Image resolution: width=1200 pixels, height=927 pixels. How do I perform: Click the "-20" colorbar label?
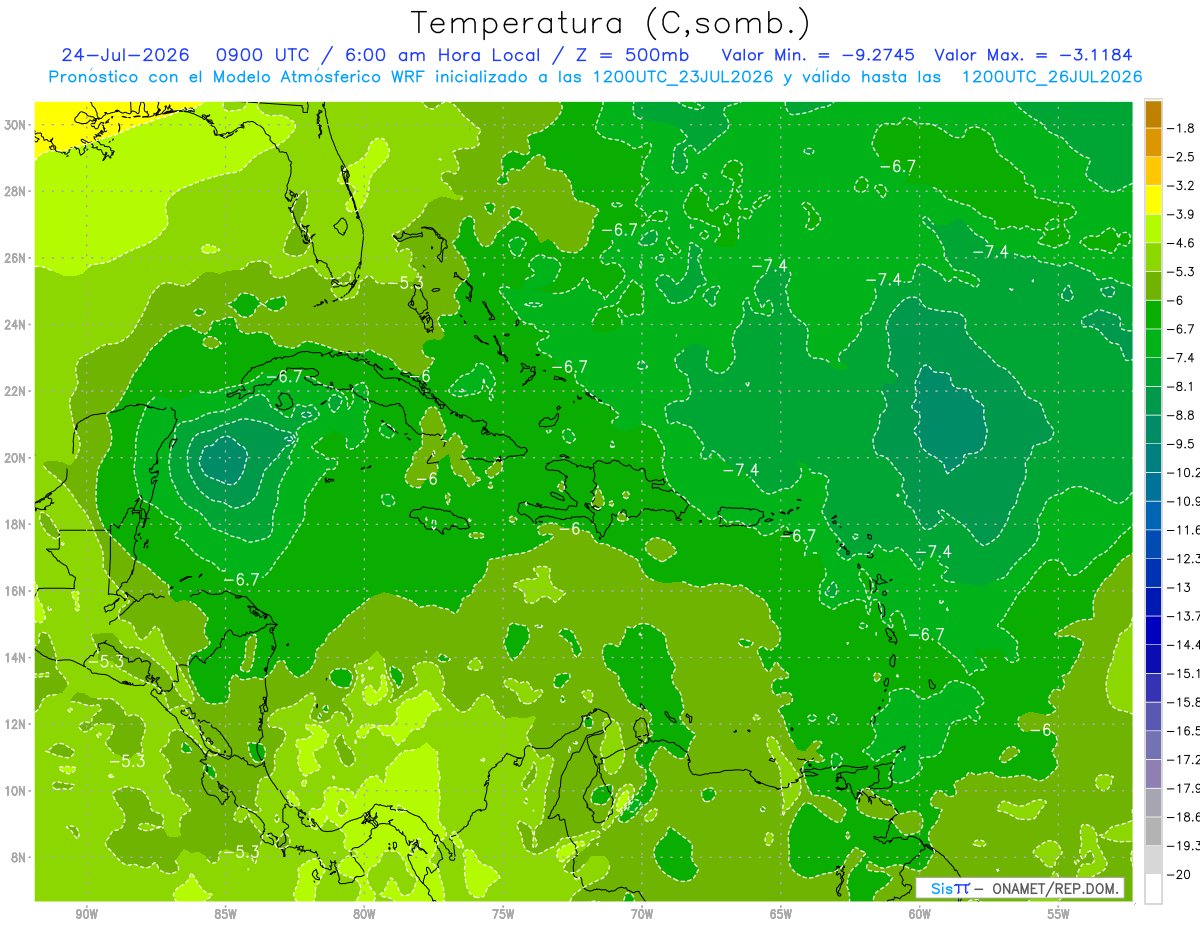[1178, 874]
